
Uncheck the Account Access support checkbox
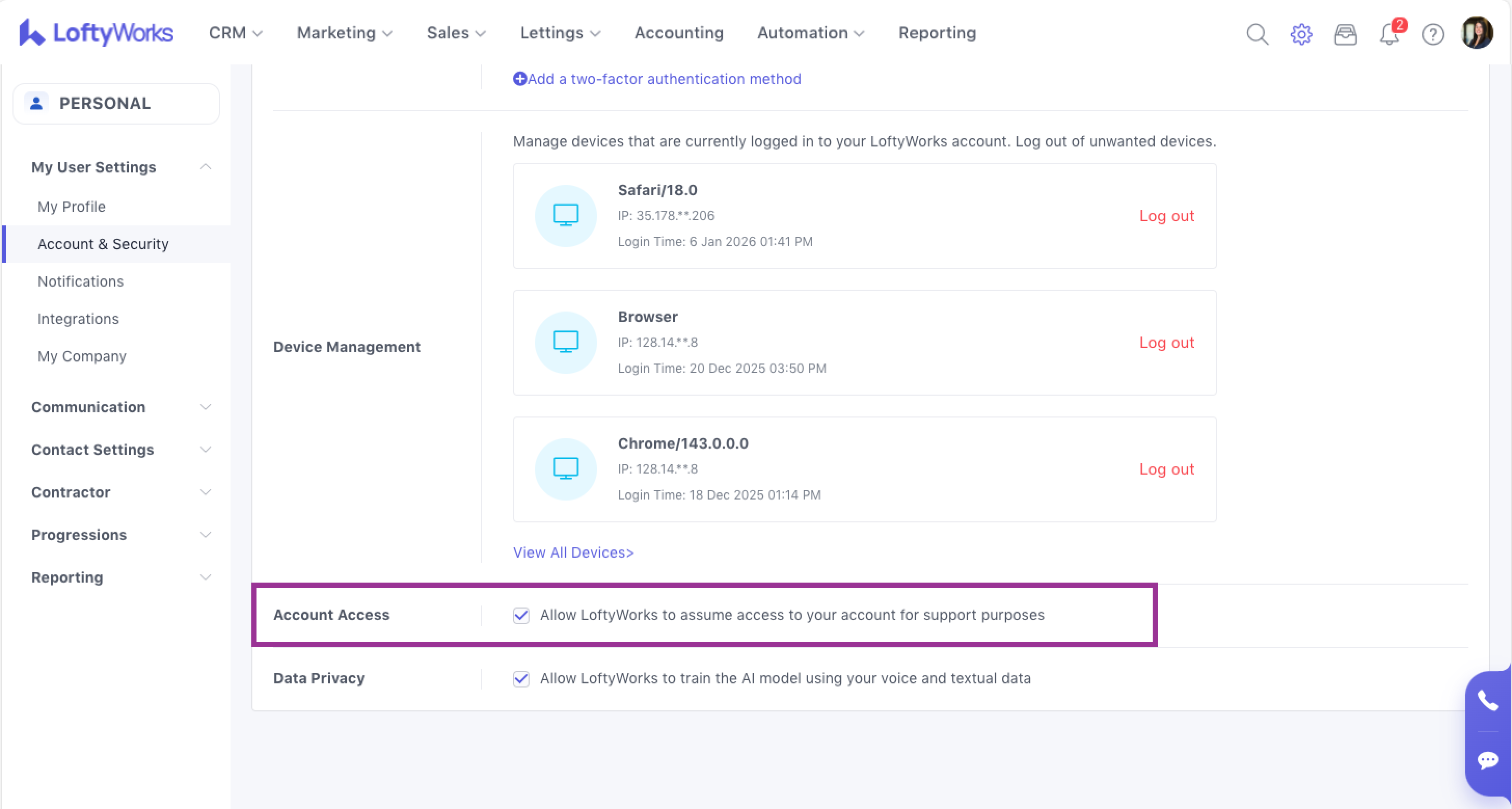coord(521,615)
